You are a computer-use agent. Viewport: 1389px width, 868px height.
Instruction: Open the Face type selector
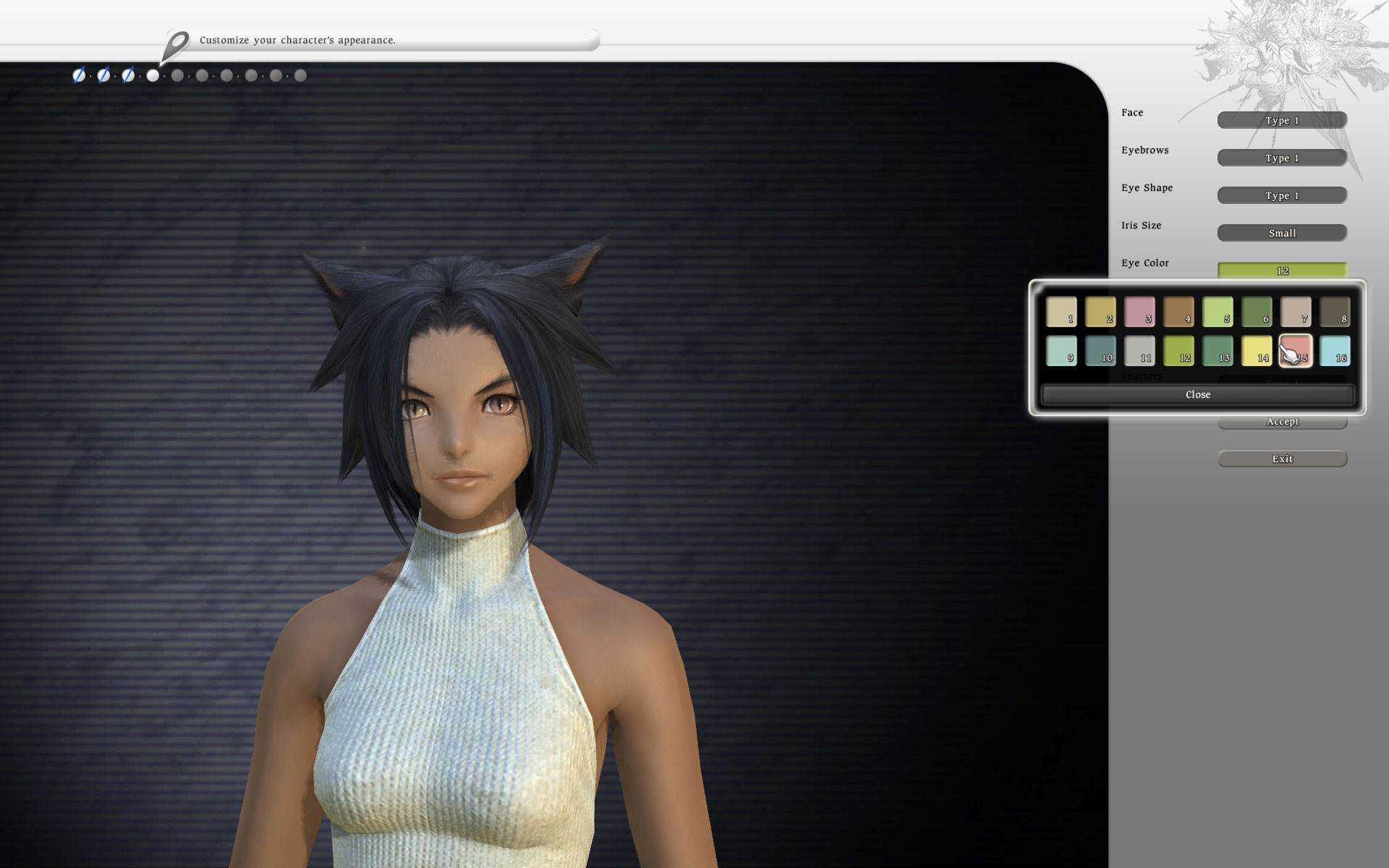click(x=1282, y=120)
